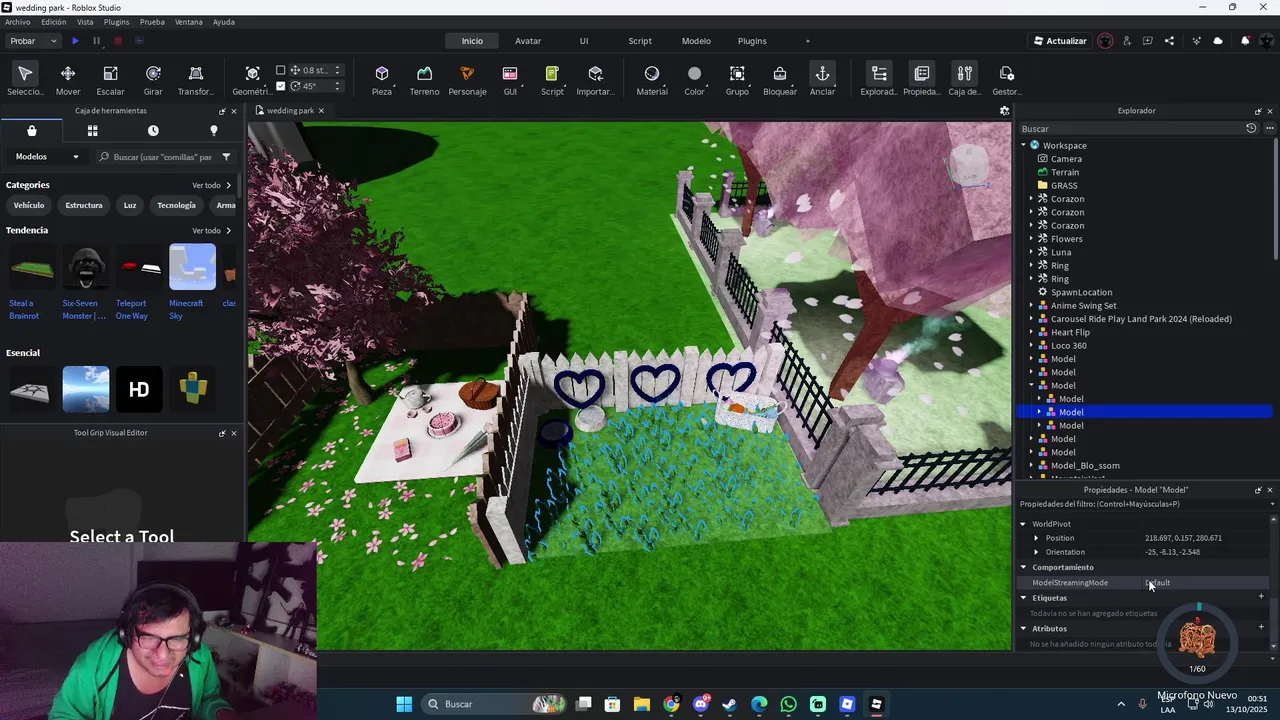Insert a new Pieza part
This screenshot has height=720, width=1280.
point(382,79)
